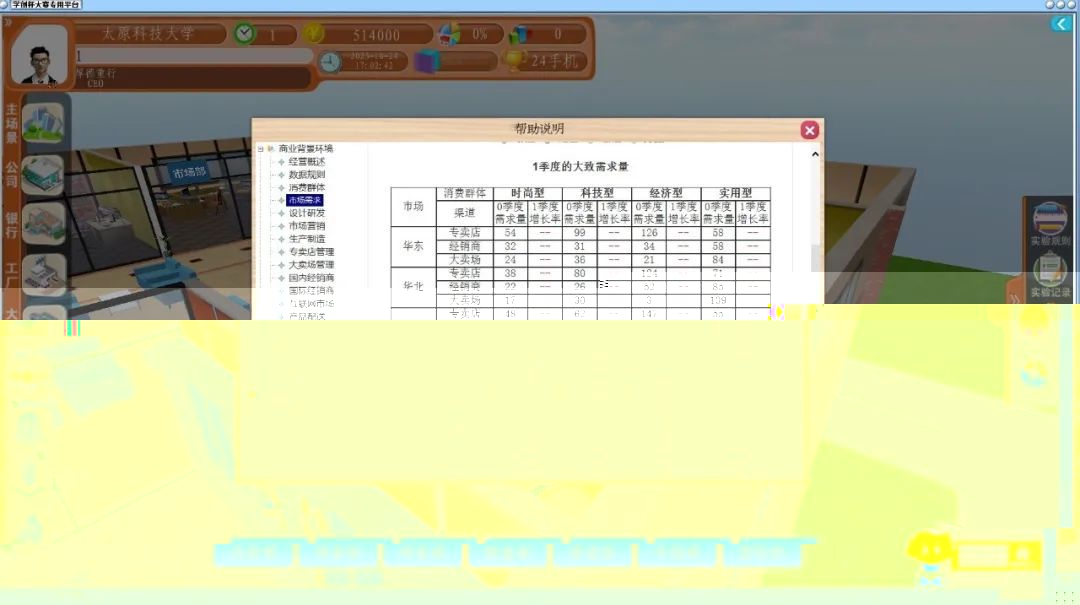Click 华北 专卖店 科技型 value 80

point(579,273)
